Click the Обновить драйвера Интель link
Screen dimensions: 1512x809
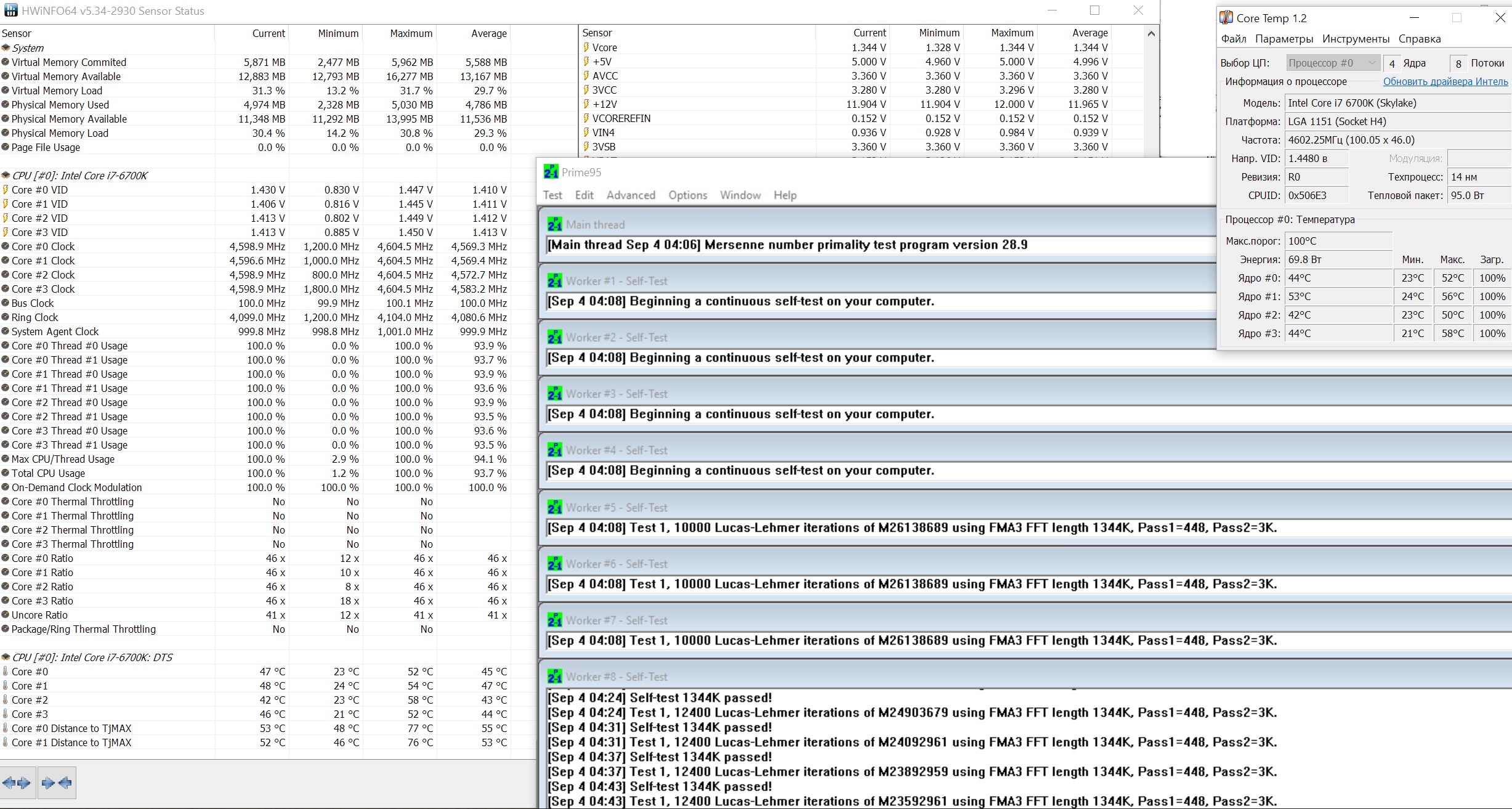coord(1445,81)
